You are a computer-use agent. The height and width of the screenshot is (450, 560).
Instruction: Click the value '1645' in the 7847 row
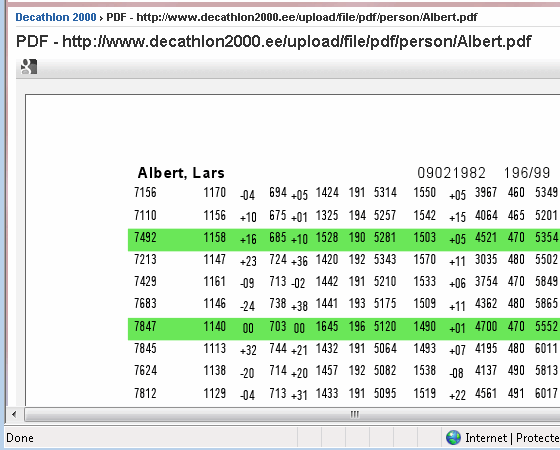(x=327, y=326)
